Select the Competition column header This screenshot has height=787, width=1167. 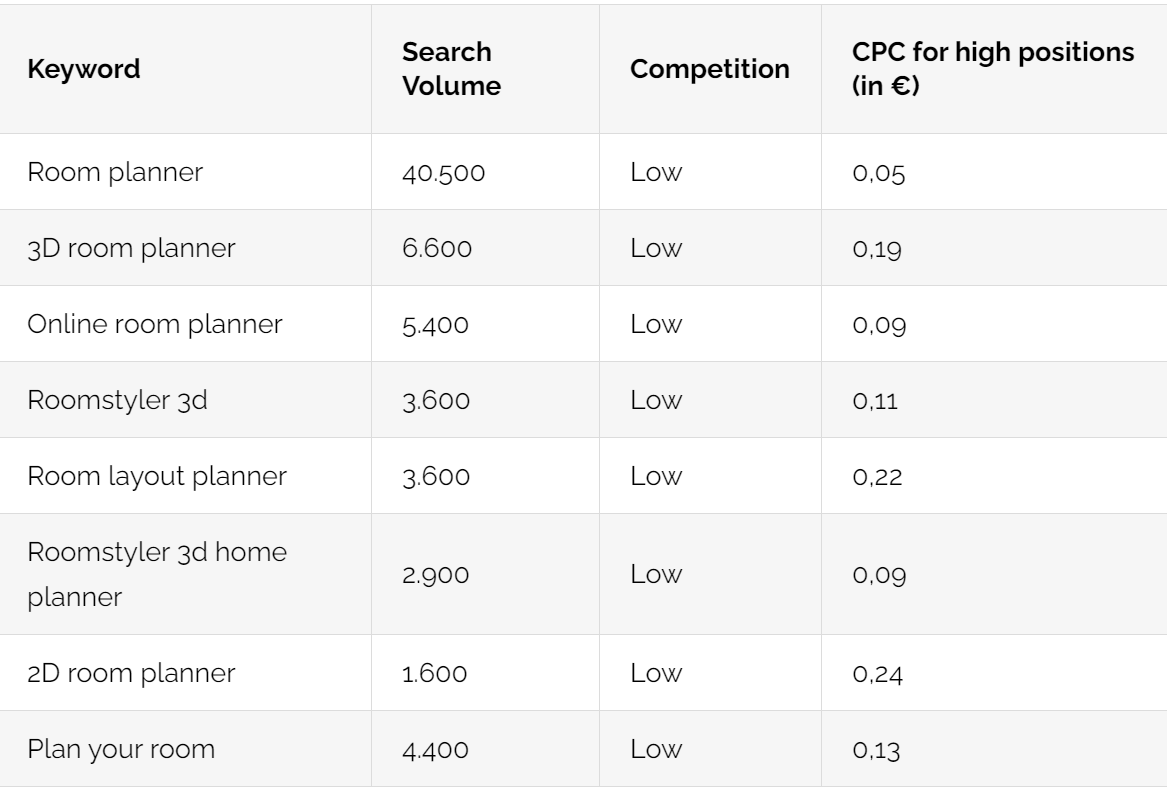(709, 69)
